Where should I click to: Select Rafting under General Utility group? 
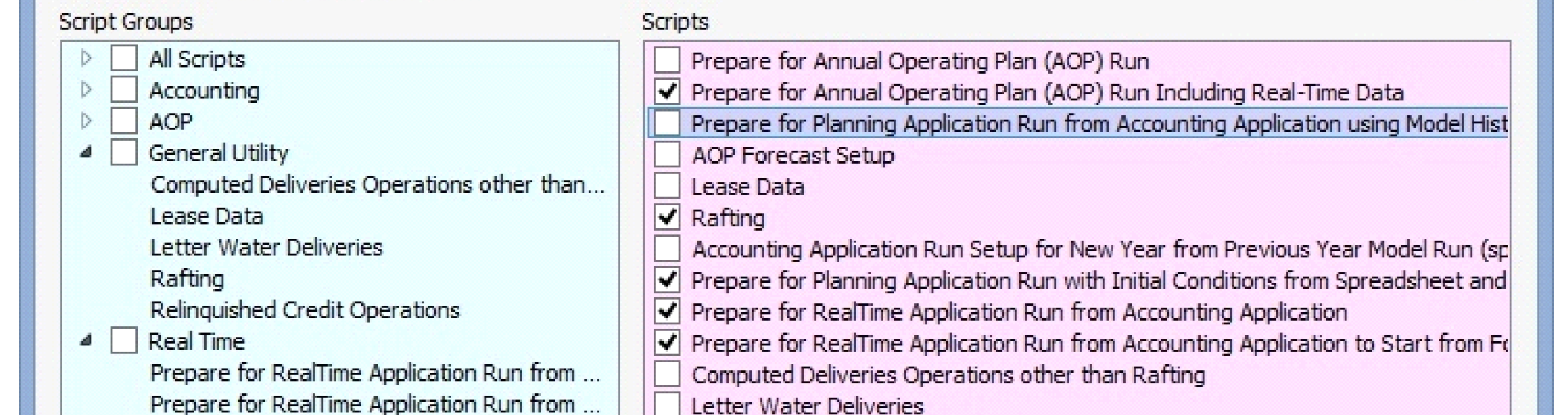187,278
